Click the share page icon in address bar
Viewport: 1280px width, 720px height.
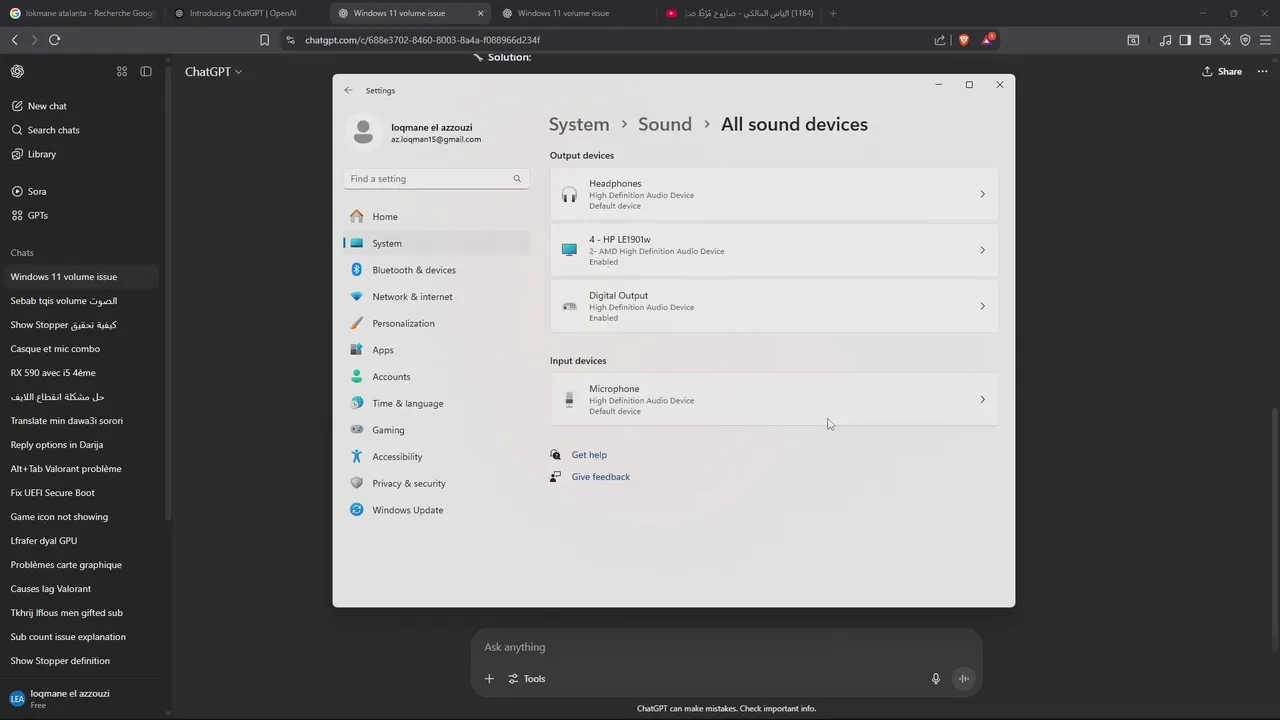point(940,40)
